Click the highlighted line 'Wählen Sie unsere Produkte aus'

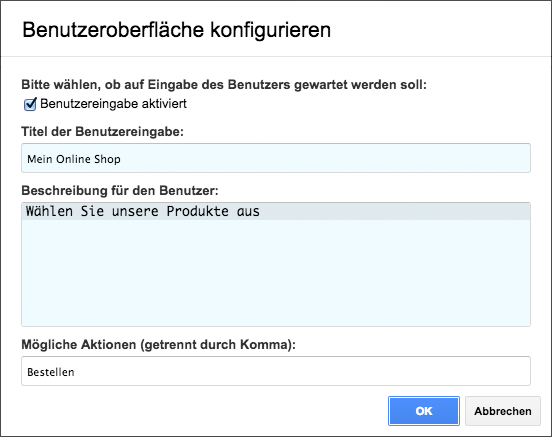[x=276, y=211]
